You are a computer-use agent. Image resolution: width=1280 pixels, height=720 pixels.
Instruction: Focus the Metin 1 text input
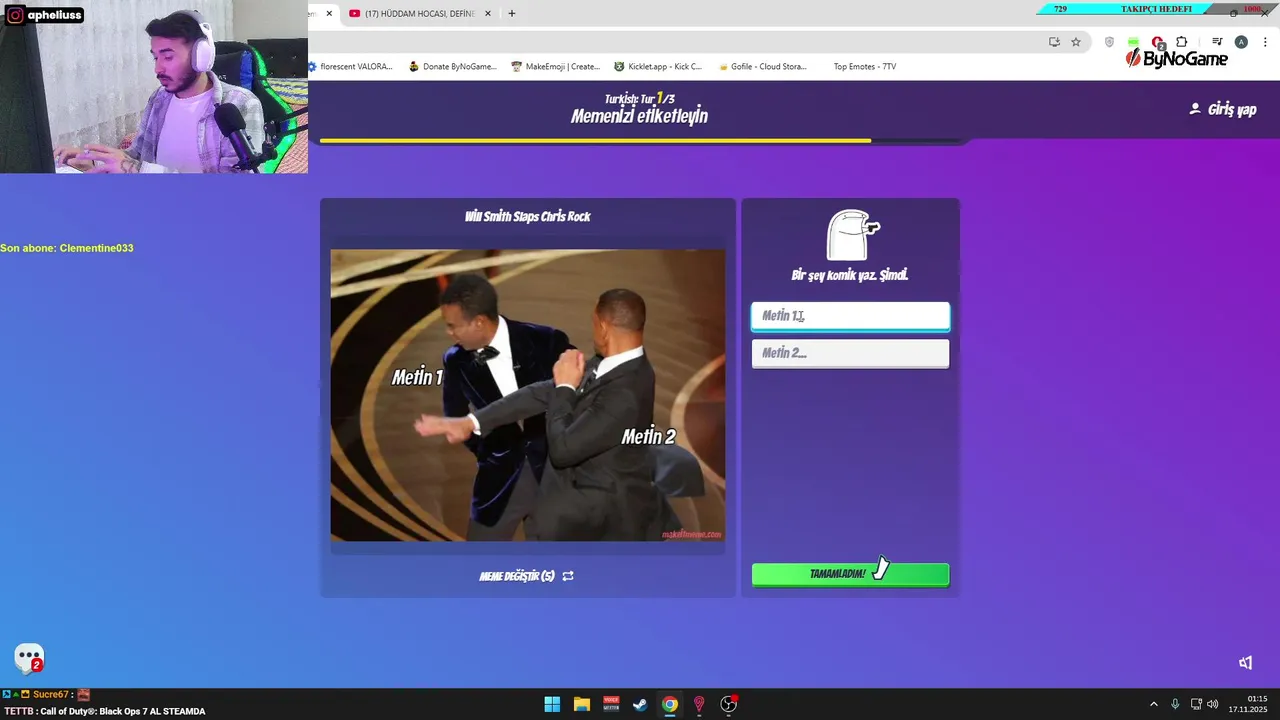pos(850,316)
